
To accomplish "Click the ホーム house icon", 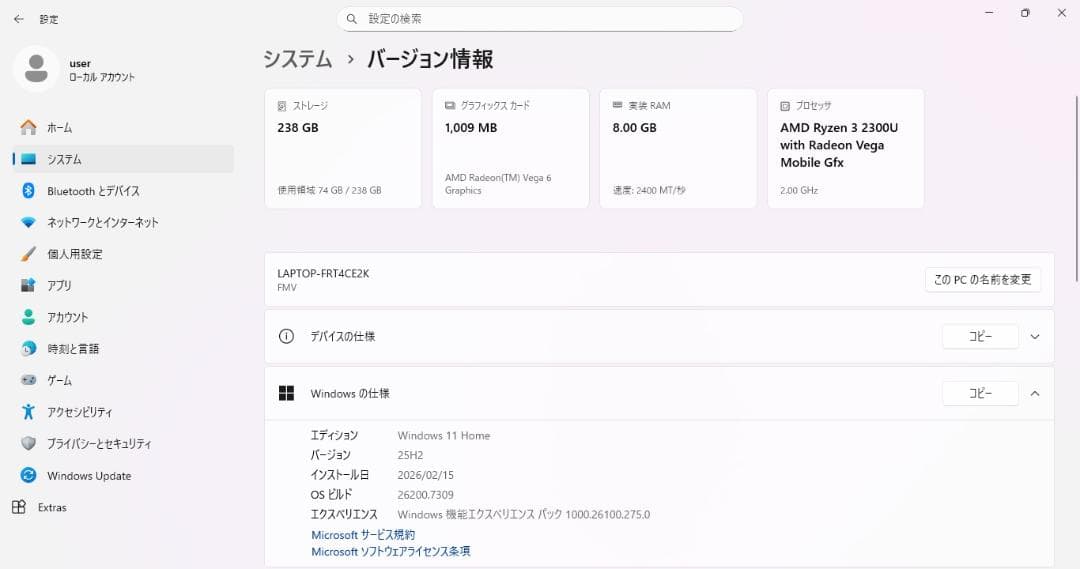I will (28, 127).
